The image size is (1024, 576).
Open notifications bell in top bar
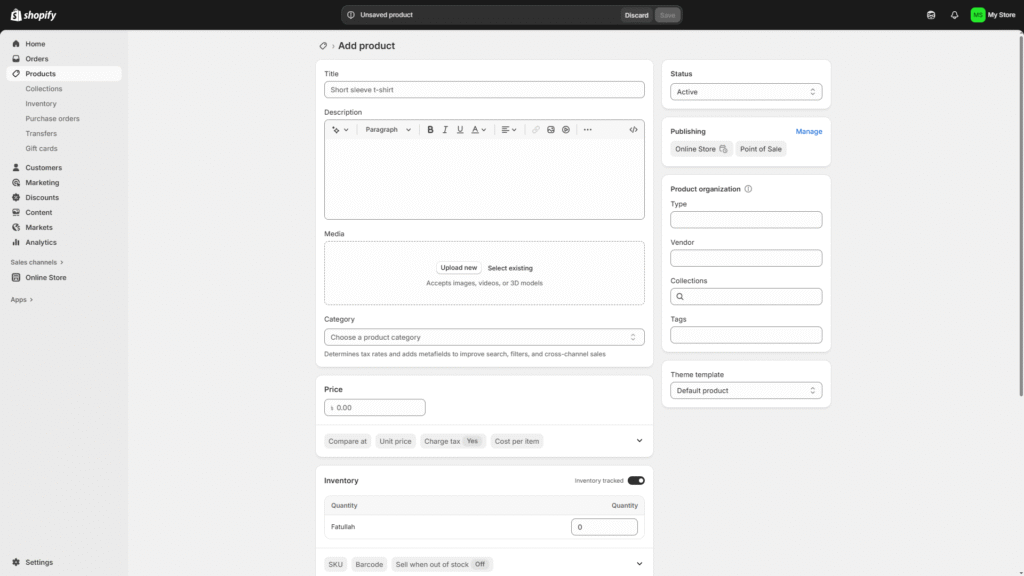954,15
